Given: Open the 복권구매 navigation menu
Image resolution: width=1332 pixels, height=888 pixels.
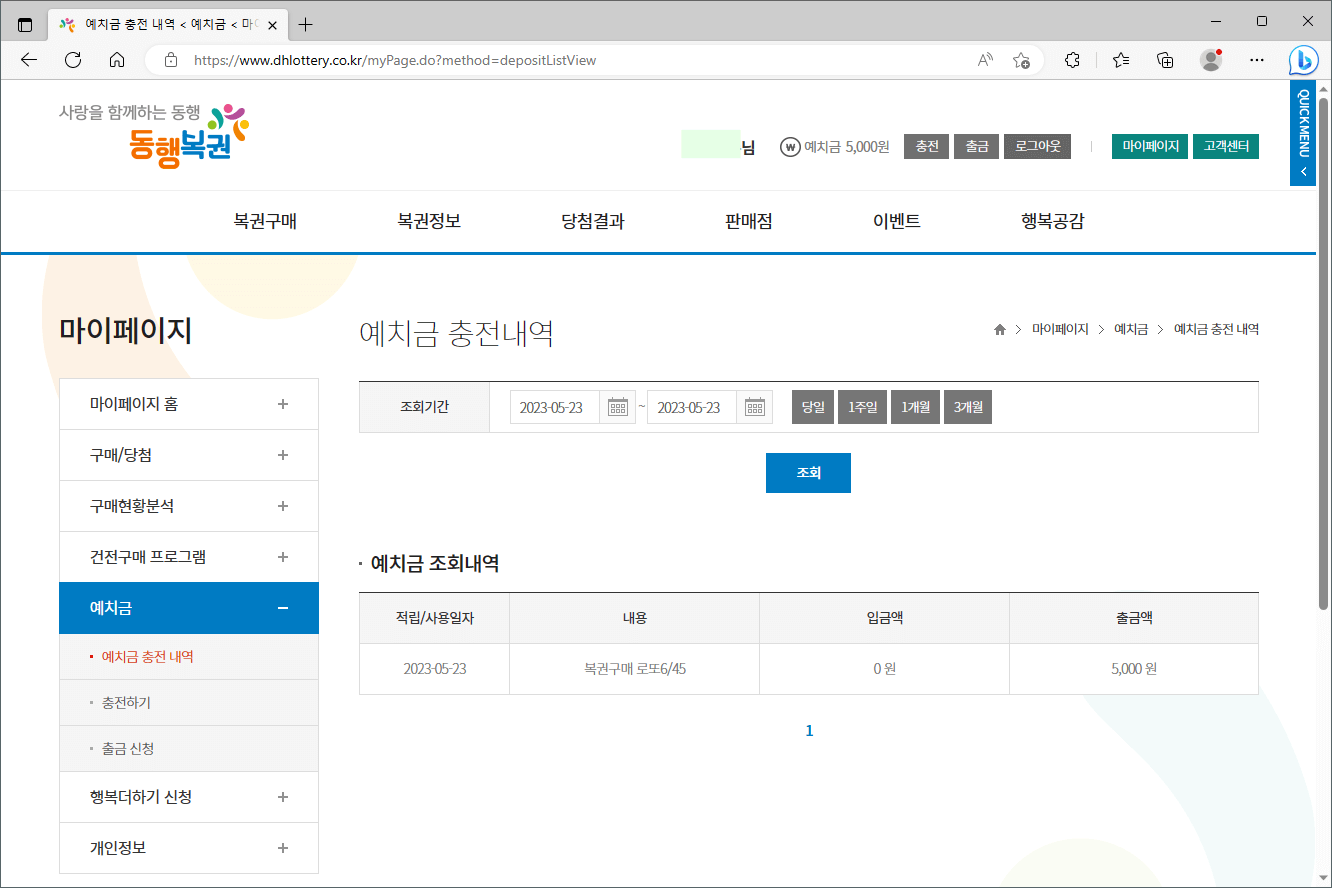Looking at the screenshot, I should click(263, 221).
